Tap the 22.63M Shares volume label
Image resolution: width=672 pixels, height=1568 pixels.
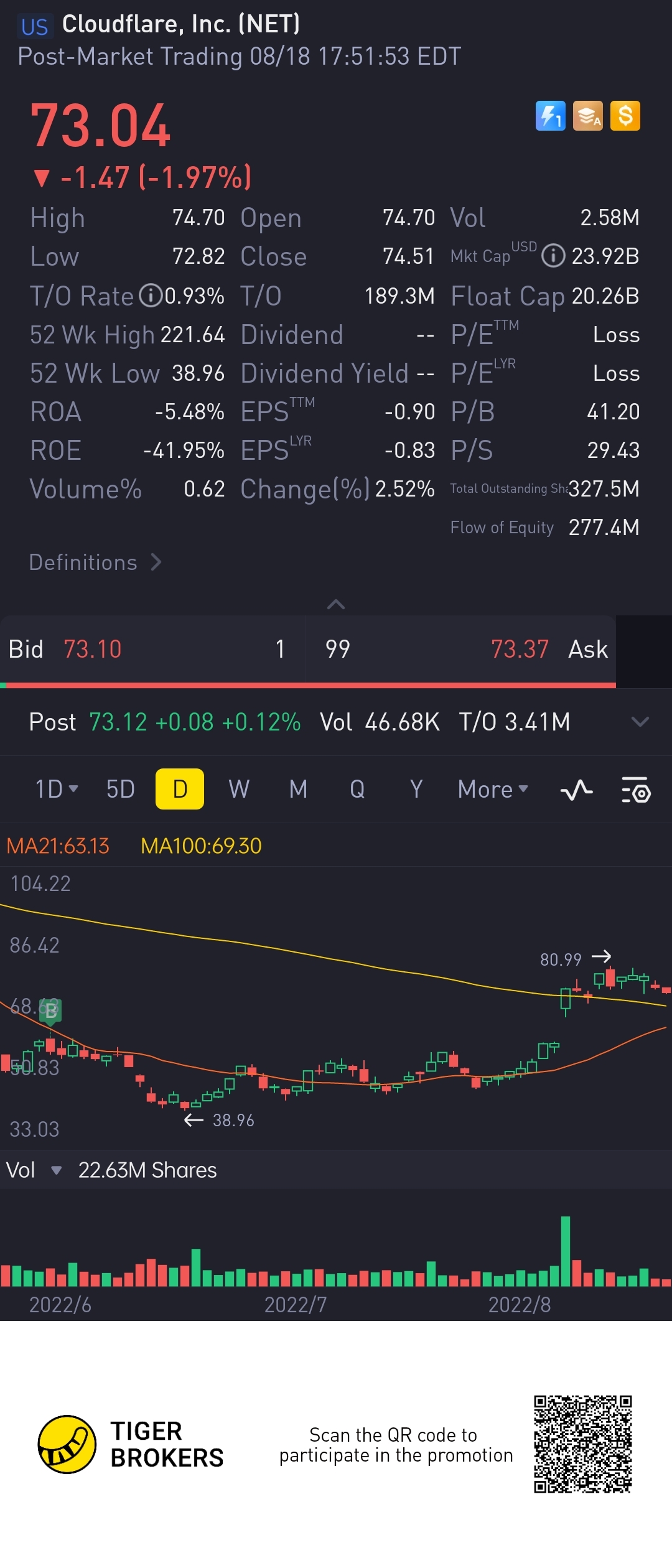(x=147, y=1170)
